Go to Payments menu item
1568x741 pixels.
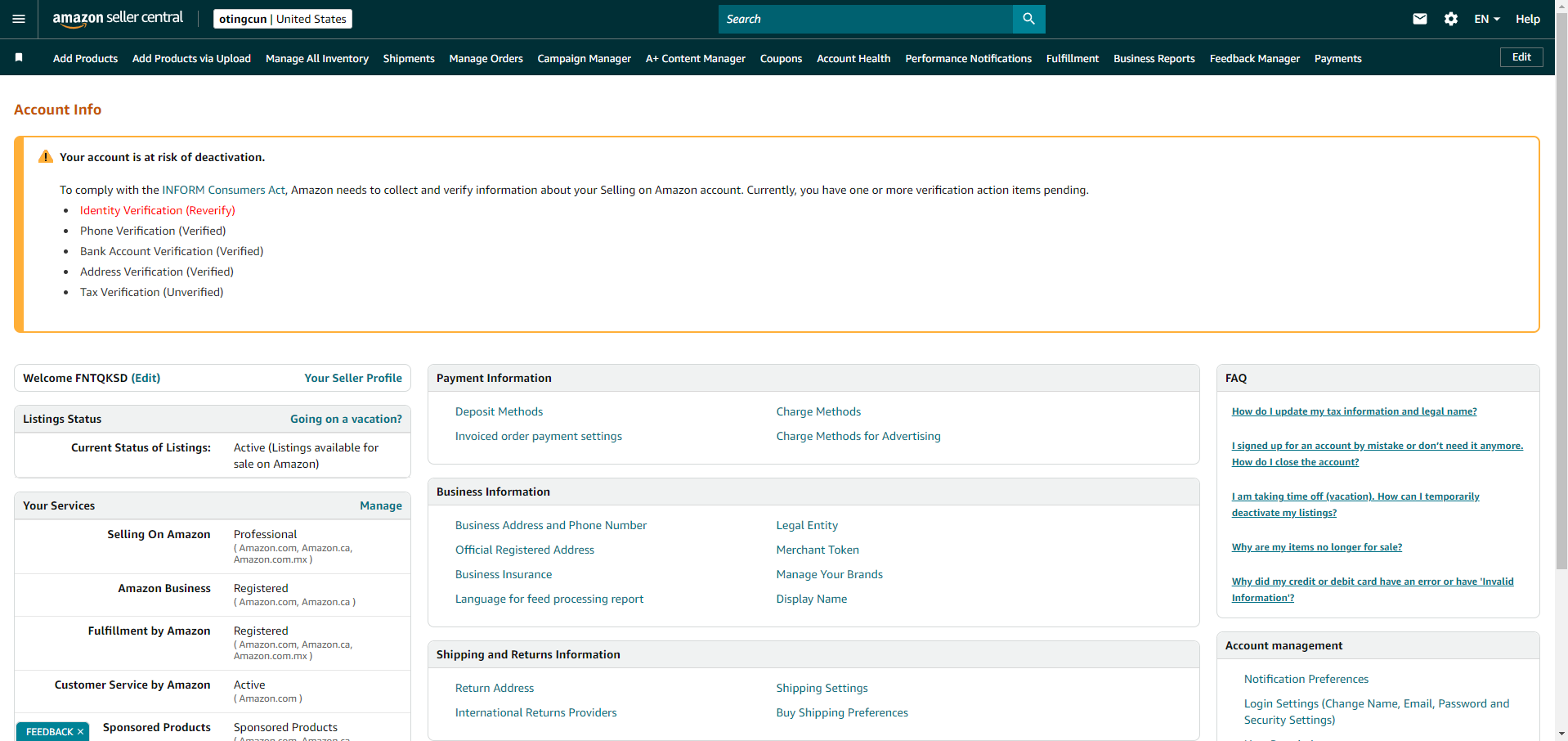[x=1337, y=58]
